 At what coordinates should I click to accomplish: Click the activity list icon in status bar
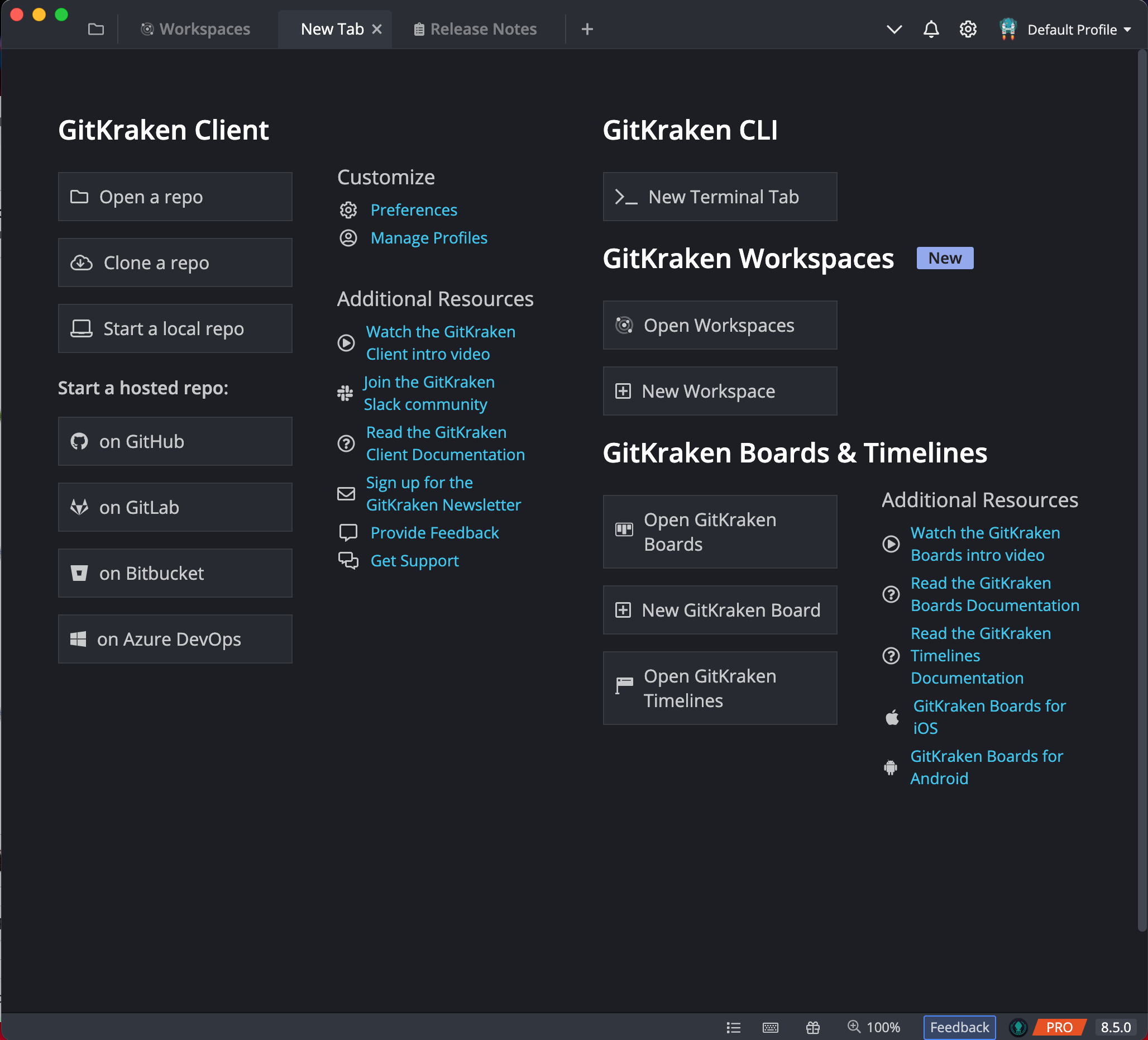[x=734, y=1027]
